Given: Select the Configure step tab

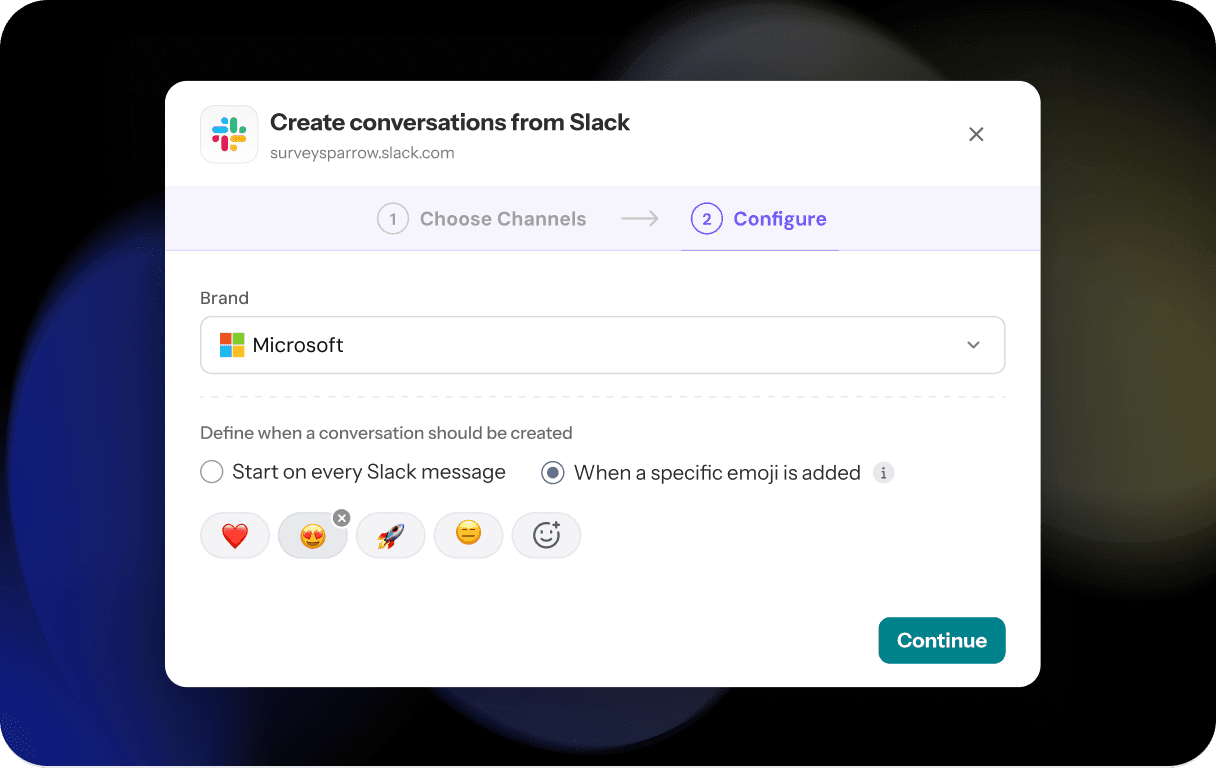Looking at the screenshot, I should pos(759,219).
